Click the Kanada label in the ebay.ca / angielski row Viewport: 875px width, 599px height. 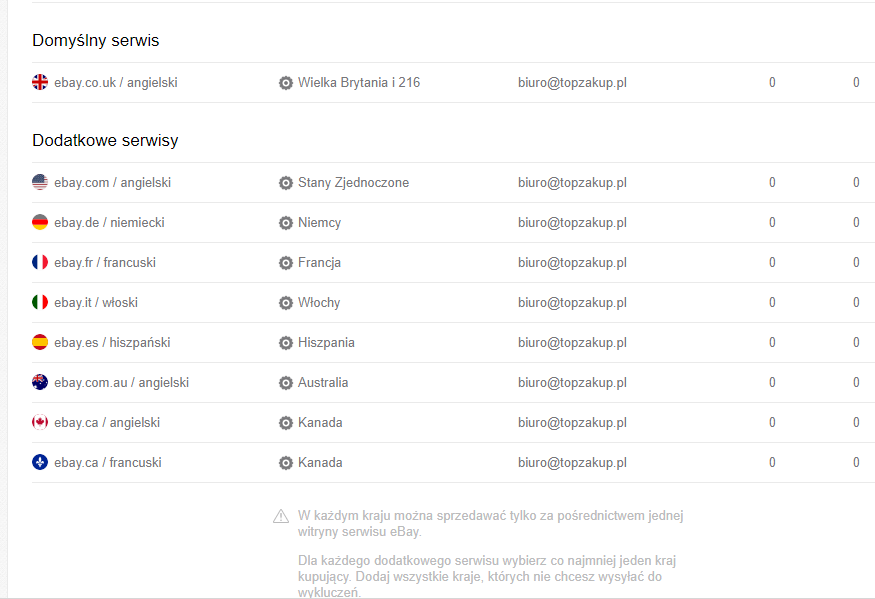pos(320,423)
